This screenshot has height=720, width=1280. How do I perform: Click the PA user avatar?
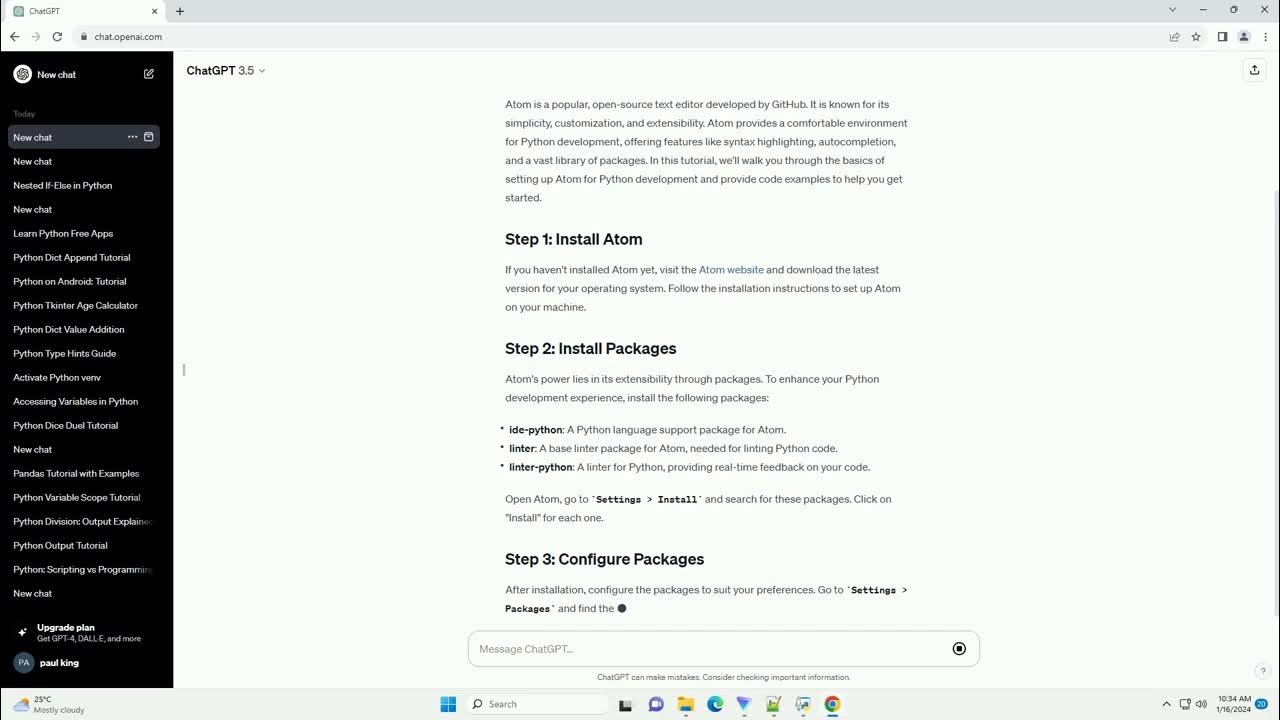point(23,663)
